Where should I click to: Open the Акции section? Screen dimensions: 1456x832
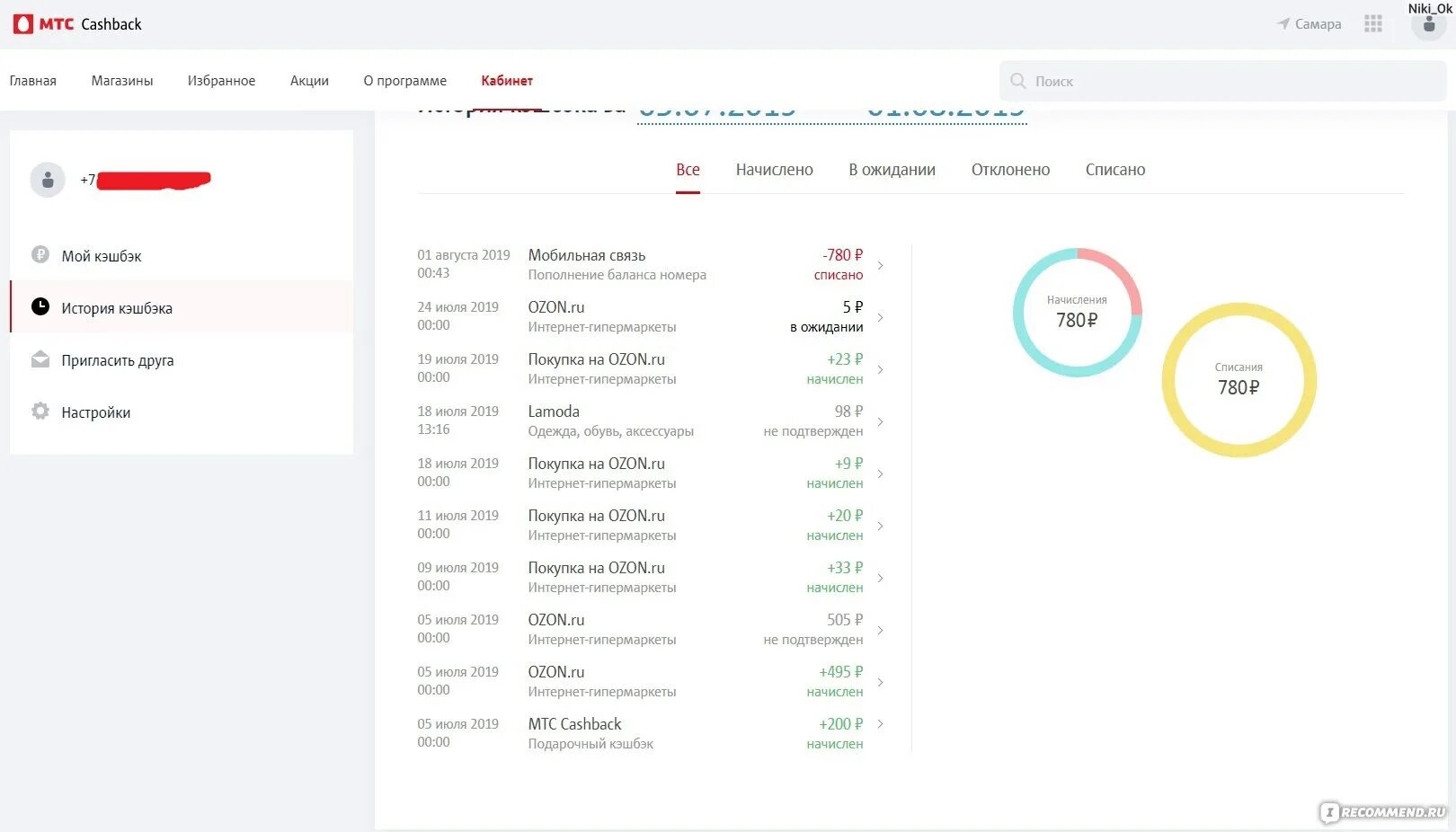309,81
